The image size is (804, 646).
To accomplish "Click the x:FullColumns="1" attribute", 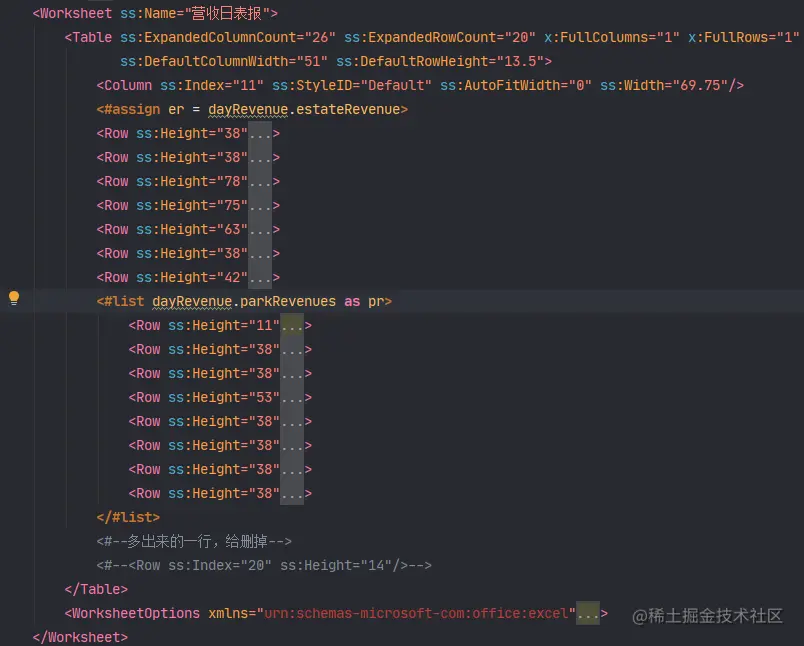I will (612, 37).
